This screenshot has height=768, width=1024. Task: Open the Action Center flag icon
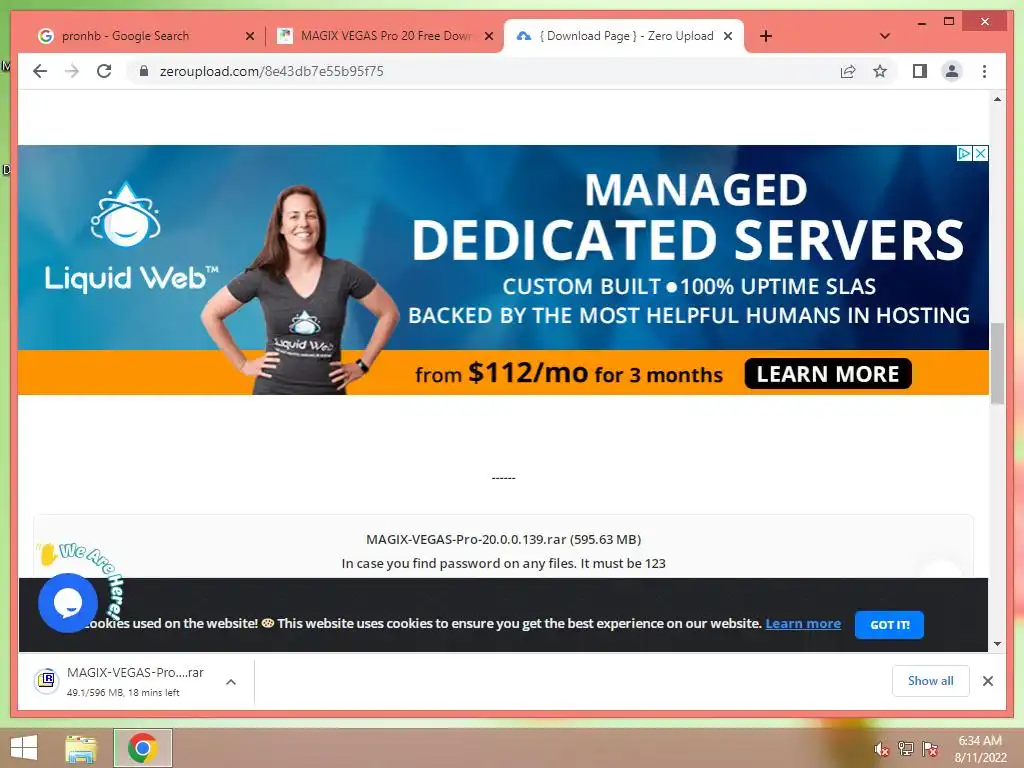[x=930, y=749]
